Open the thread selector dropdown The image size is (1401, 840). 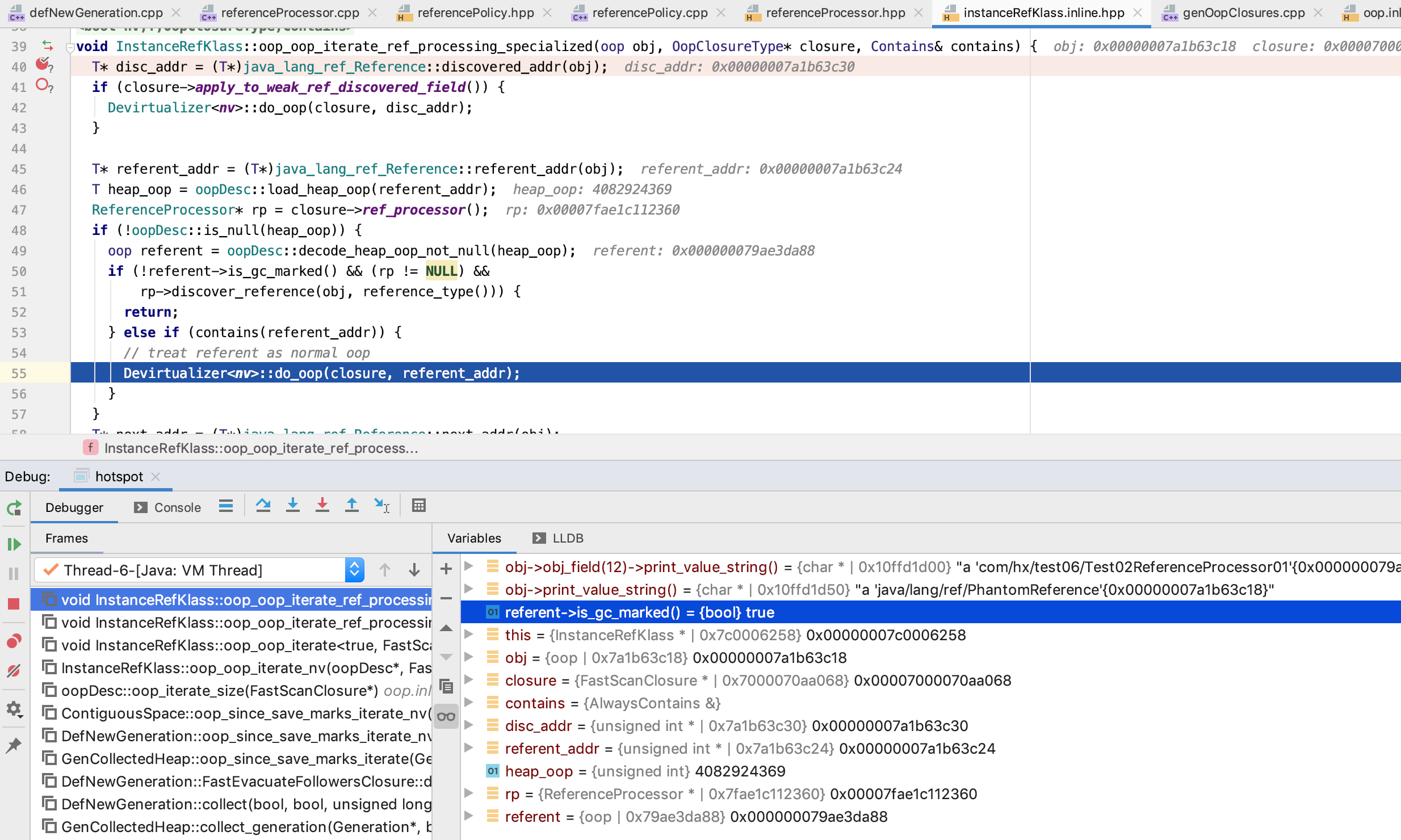point(353,569)
